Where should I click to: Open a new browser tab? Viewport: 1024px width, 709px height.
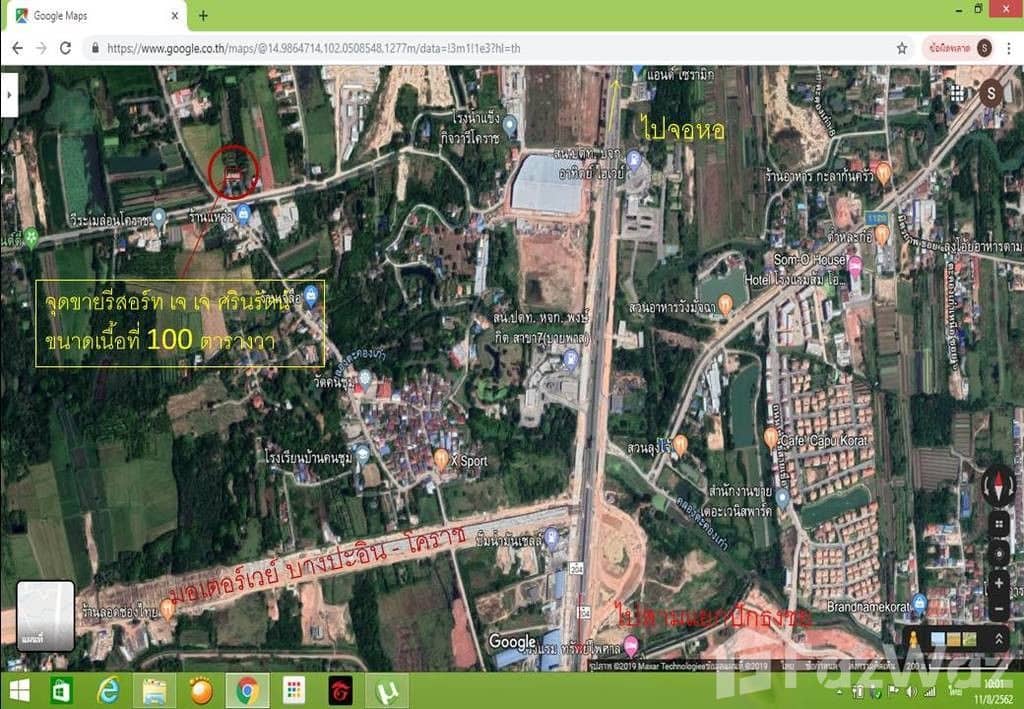[203, 16]
